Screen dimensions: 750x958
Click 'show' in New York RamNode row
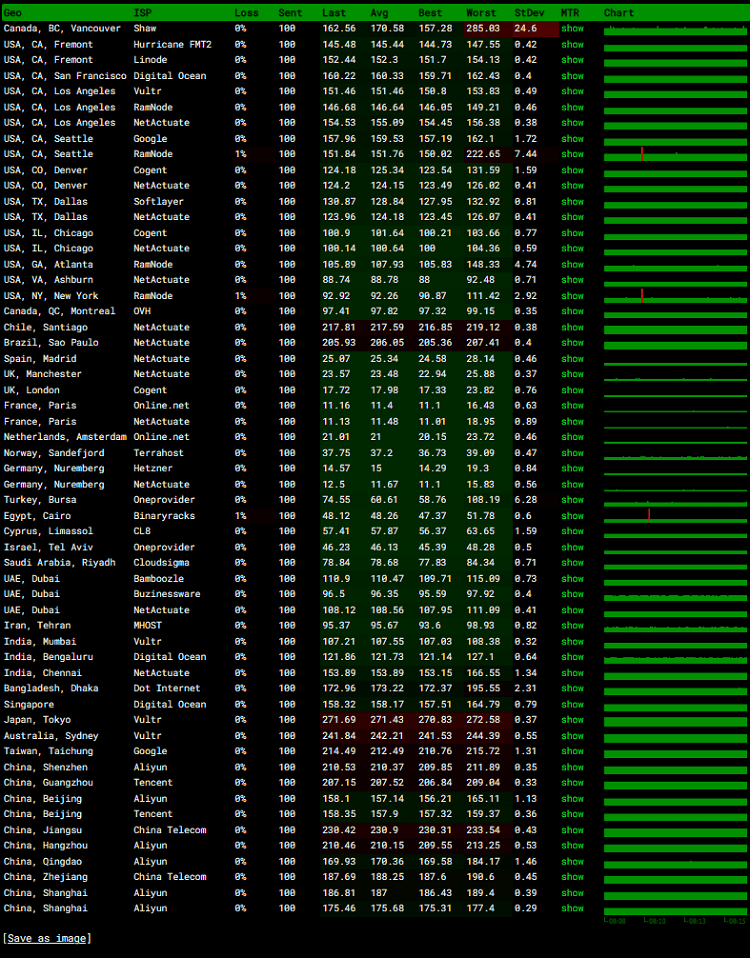point(572,295)
